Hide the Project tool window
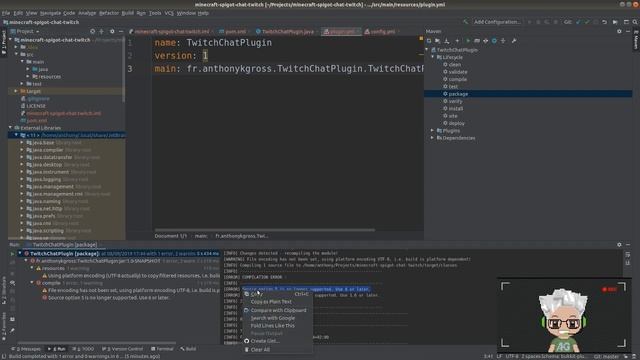Viewport: 640px width, 360px height. coord(121,31)
